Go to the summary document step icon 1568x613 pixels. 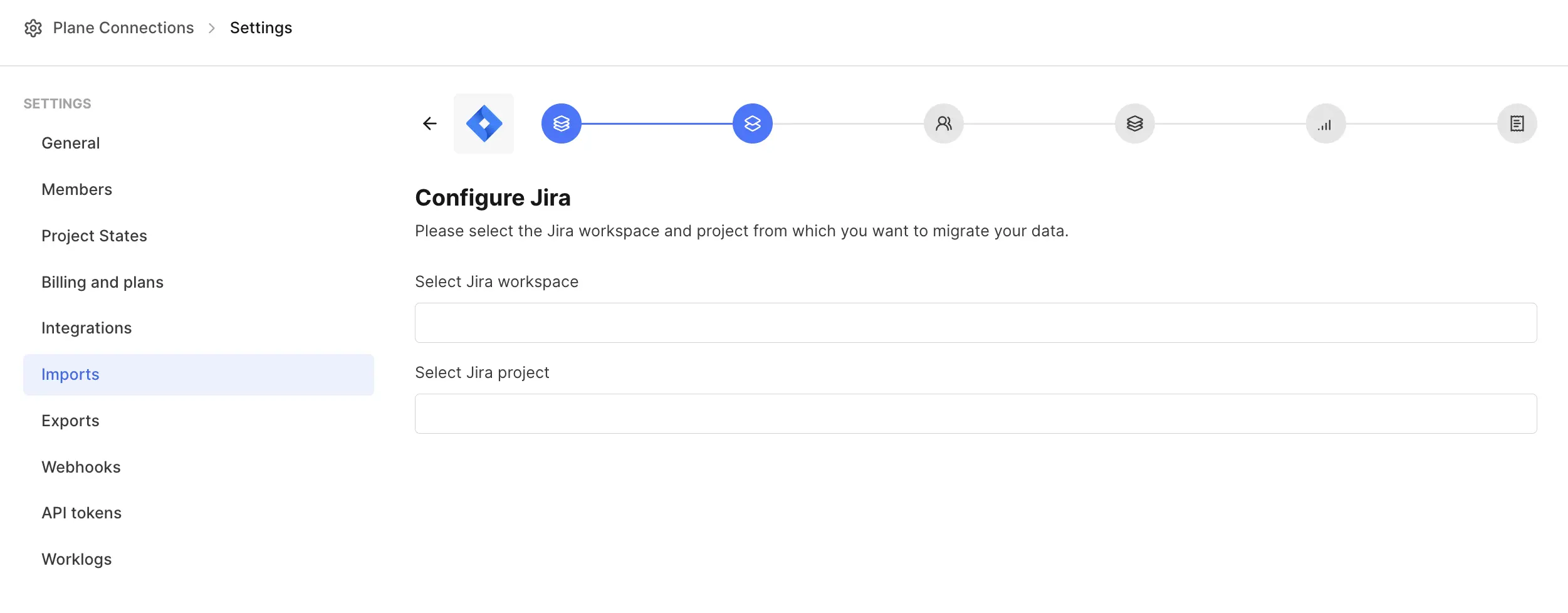(1517, 123)
